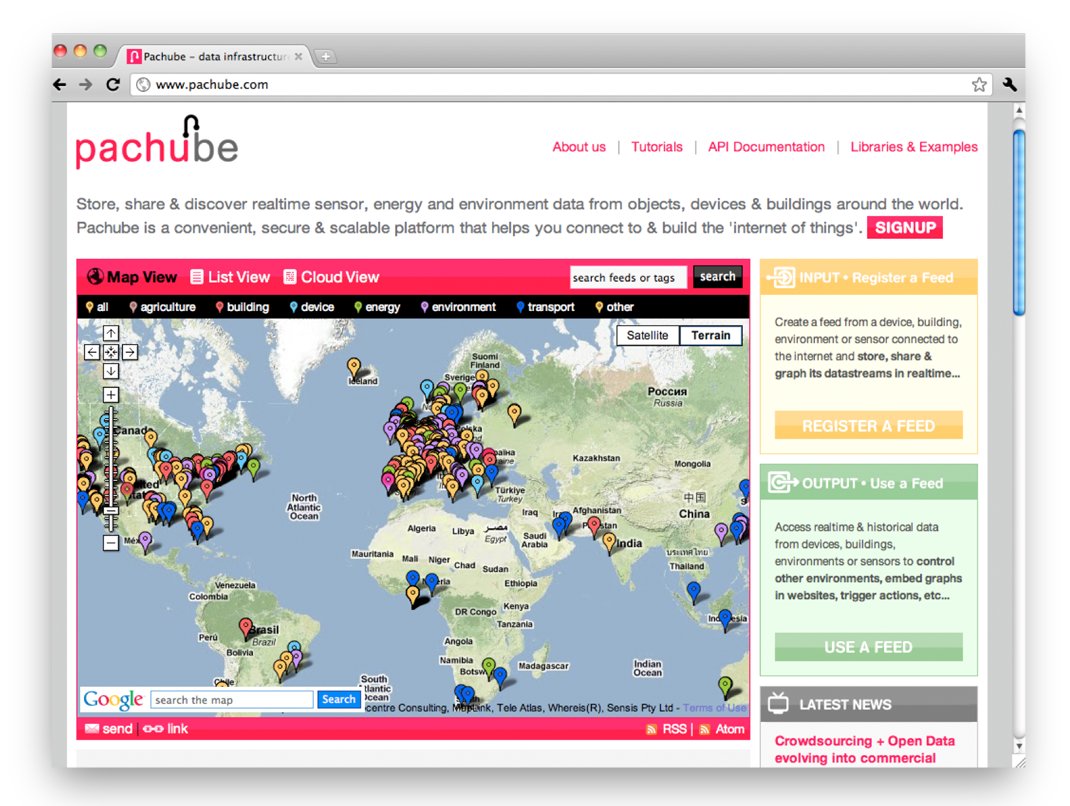Filter map by energy tag
The width and height of the screenshot is (1070, 806).
(x=377, y=307)
